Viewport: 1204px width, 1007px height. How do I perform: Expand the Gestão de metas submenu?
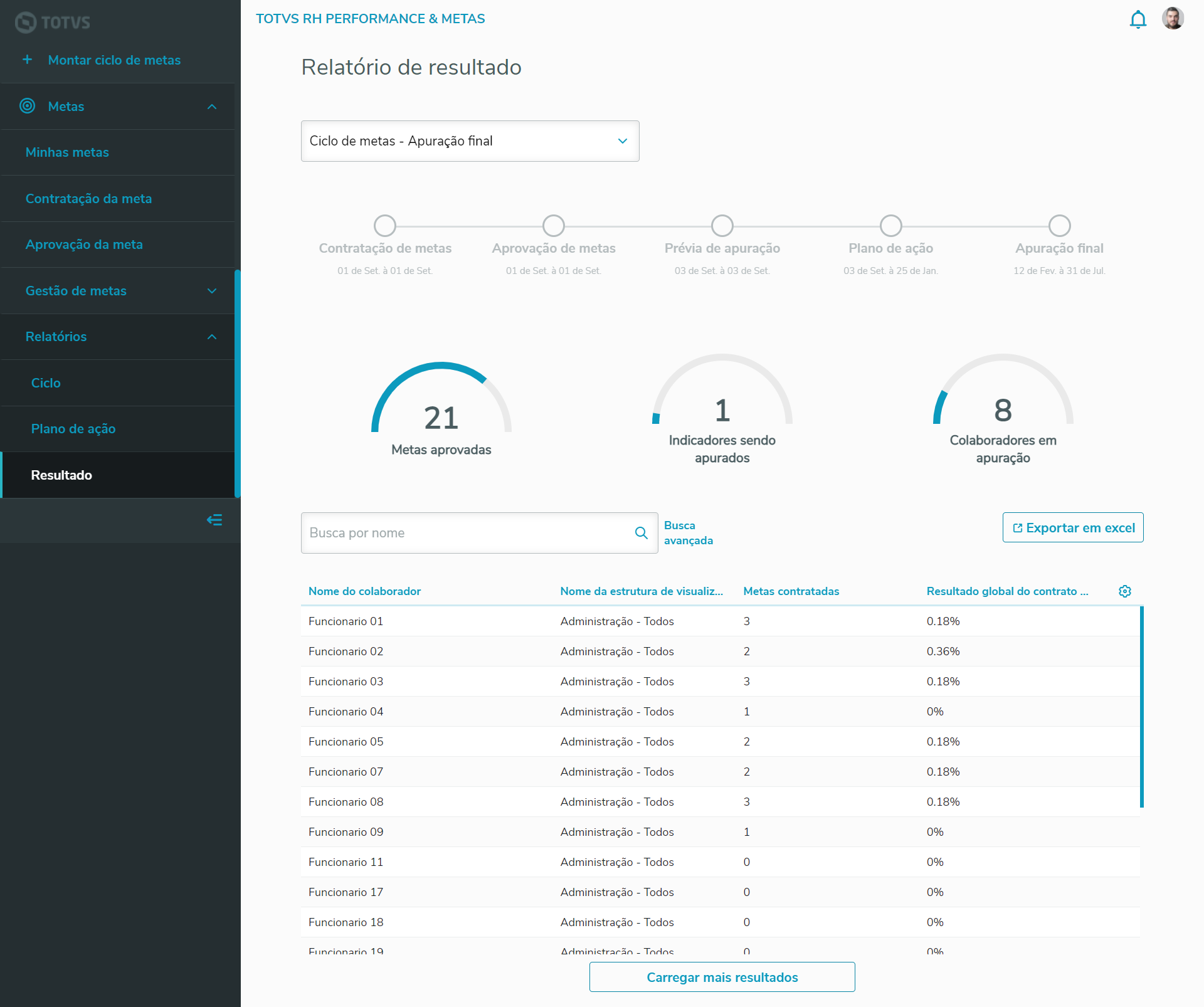click(x=212, y=291)
